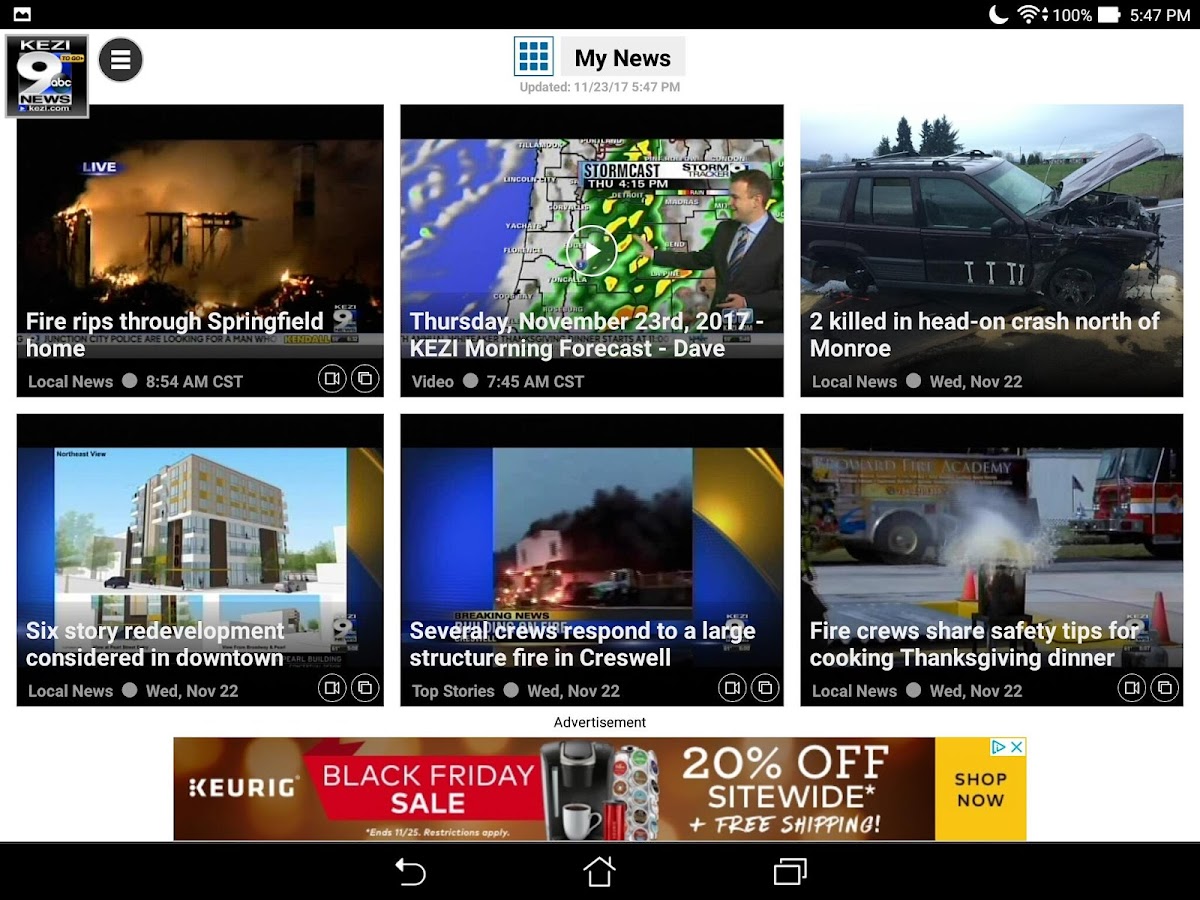This screenshot has height=900, width=1200.
Task: Tap the video camera icon on Springfield fire story
Action: coord(333,380)
